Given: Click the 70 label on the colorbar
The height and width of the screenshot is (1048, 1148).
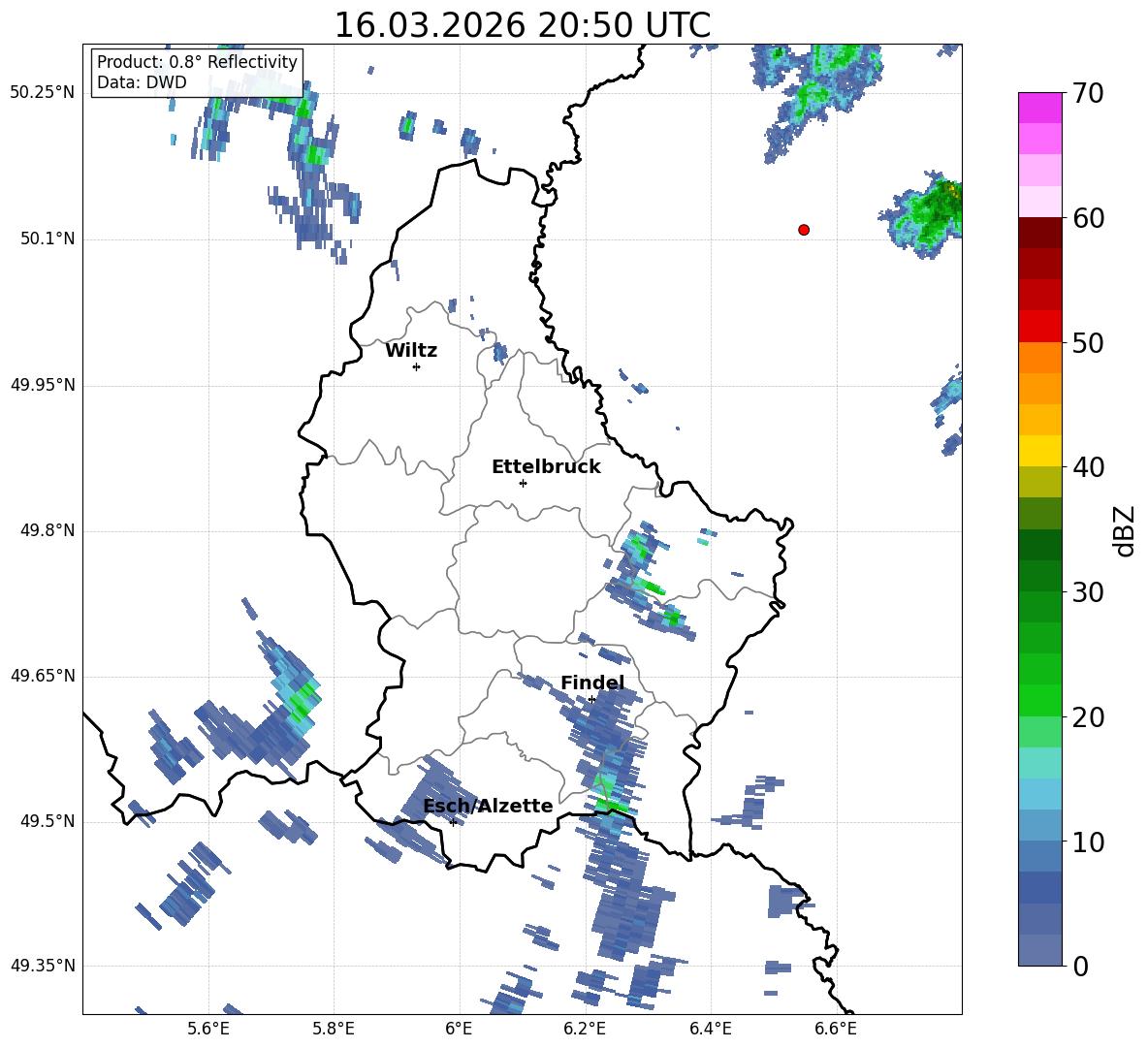Looking at the screenshot, I should [1088, 94].
